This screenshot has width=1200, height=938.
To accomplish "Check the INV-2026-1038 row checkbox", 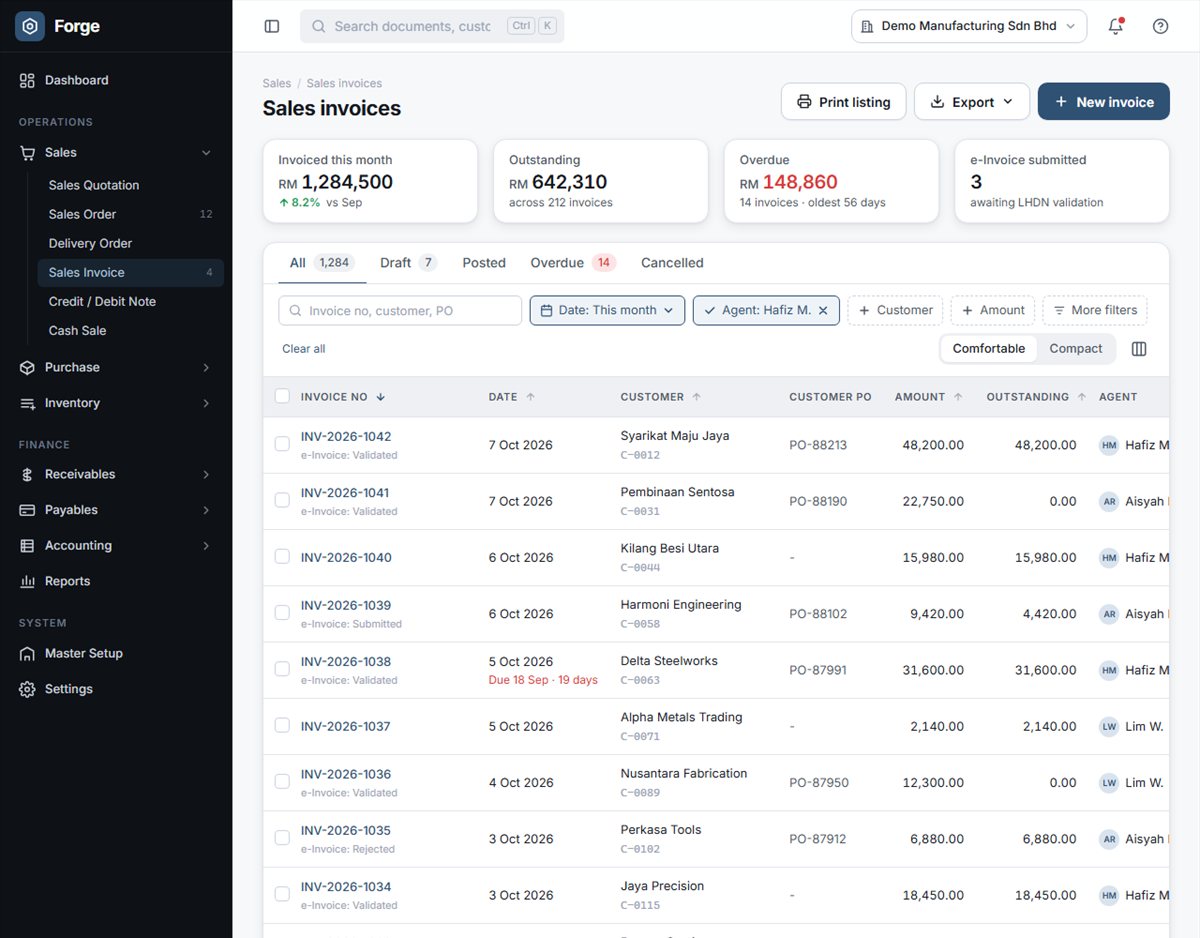I will [x=282, y=668].
